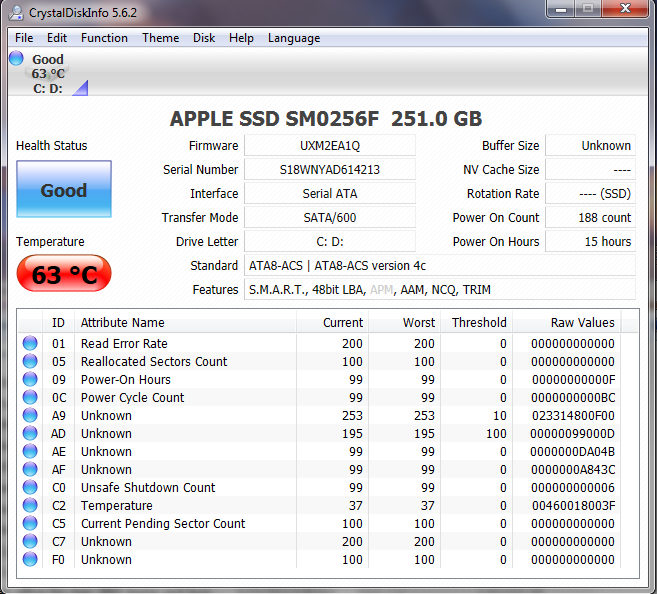Click the blue disk status orb above Good
Viewport: 657px width, 594px height.
pos(16,58)
